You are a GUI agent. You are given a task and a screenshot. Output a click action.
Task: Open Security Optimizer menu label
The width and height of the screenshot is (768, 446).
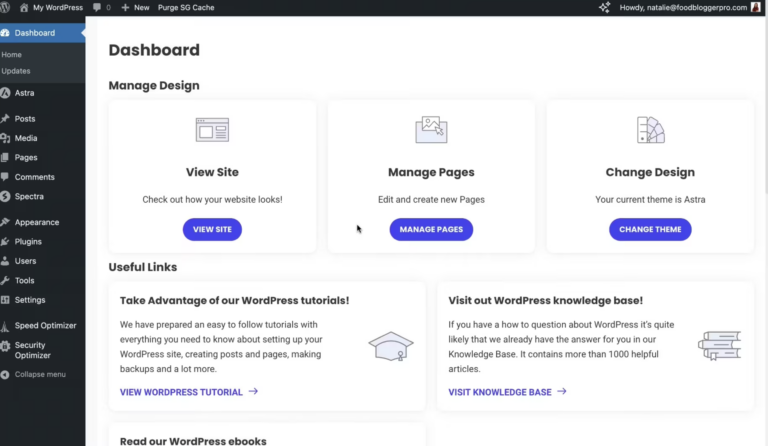(x=32, y=350)
